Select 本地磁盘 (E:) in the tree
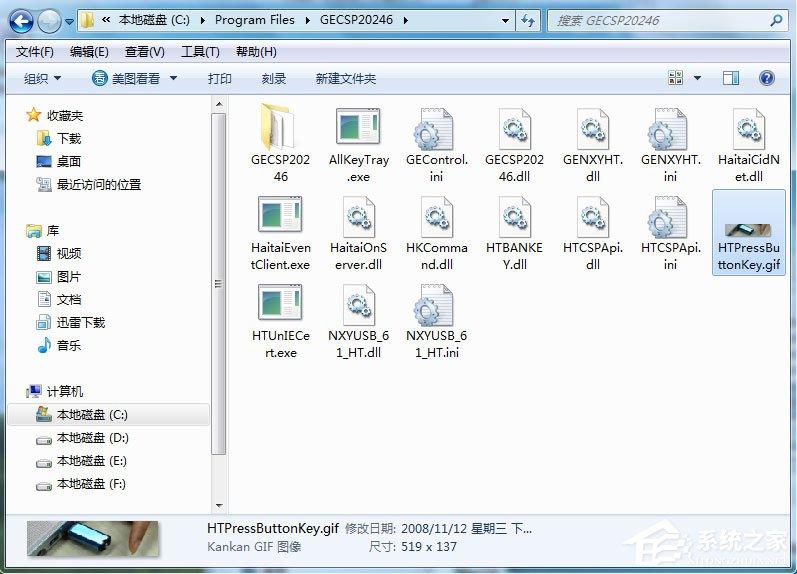 tap(91, 461)
